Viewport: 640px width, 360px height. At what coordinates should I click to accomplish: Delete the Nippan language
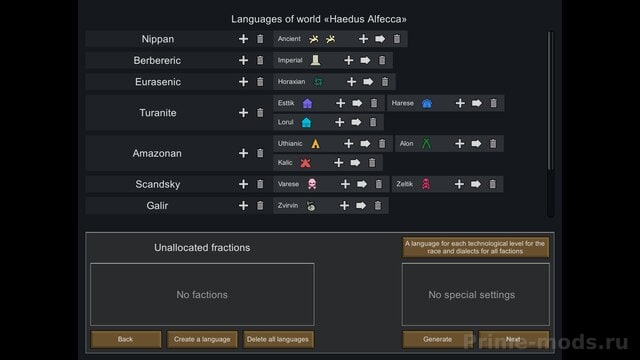[260, 39]
